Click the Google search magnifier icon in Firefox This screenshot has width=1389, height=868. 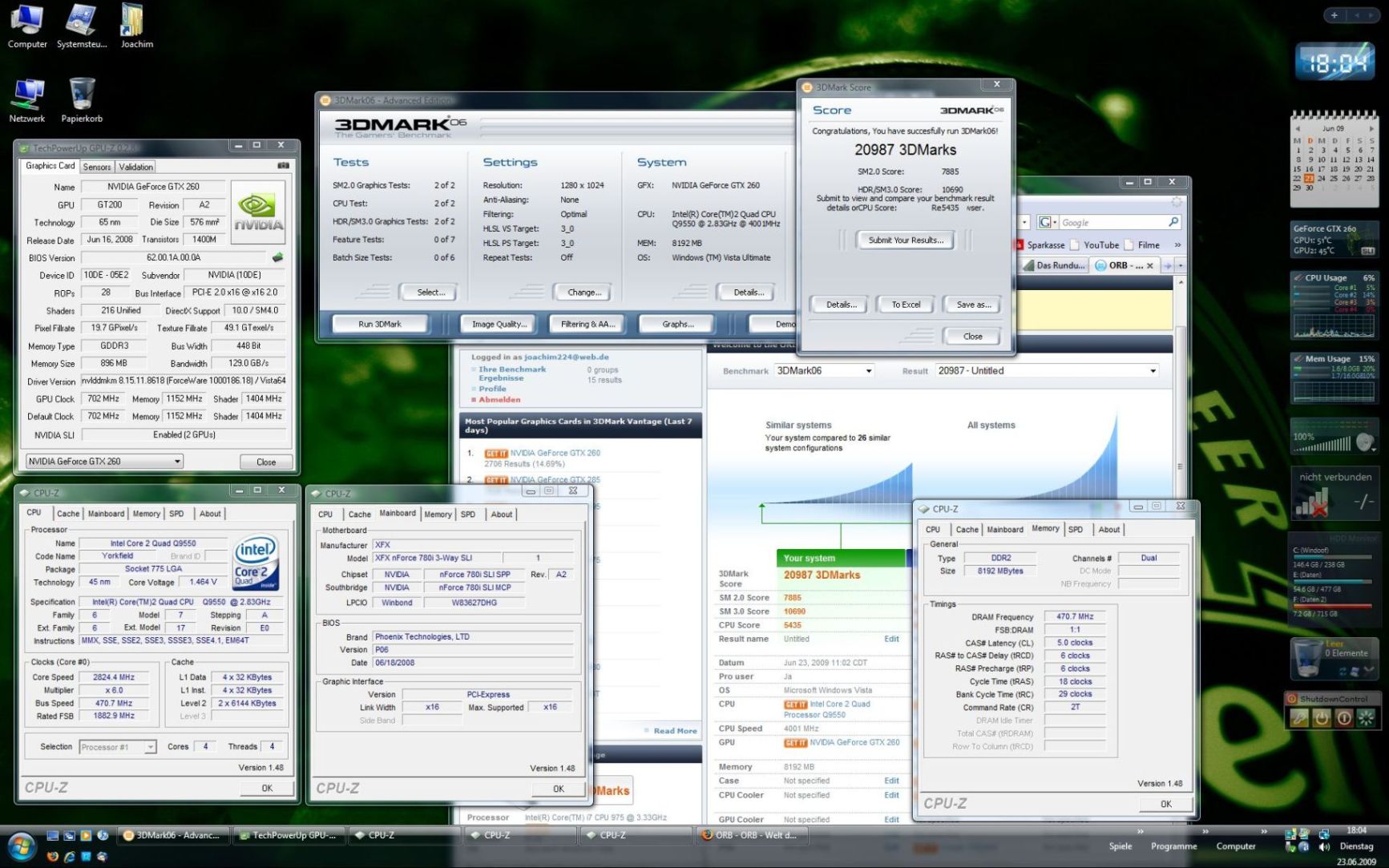[x=1173, y=222]
